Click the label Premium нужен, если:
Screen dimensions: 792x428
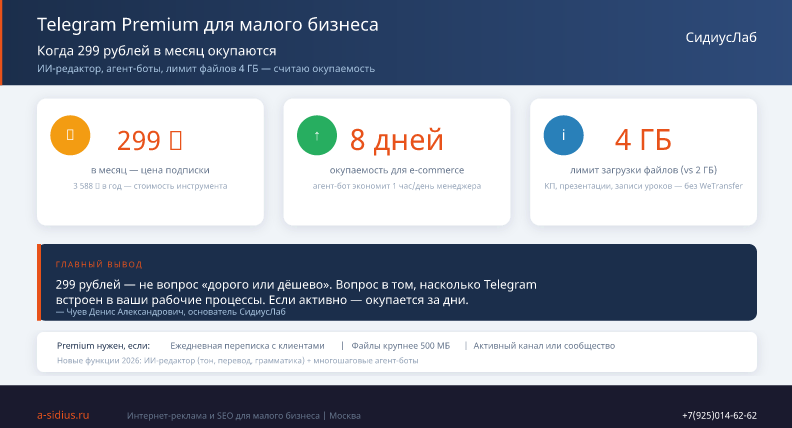pyautogui.click(x=103, y=346)
